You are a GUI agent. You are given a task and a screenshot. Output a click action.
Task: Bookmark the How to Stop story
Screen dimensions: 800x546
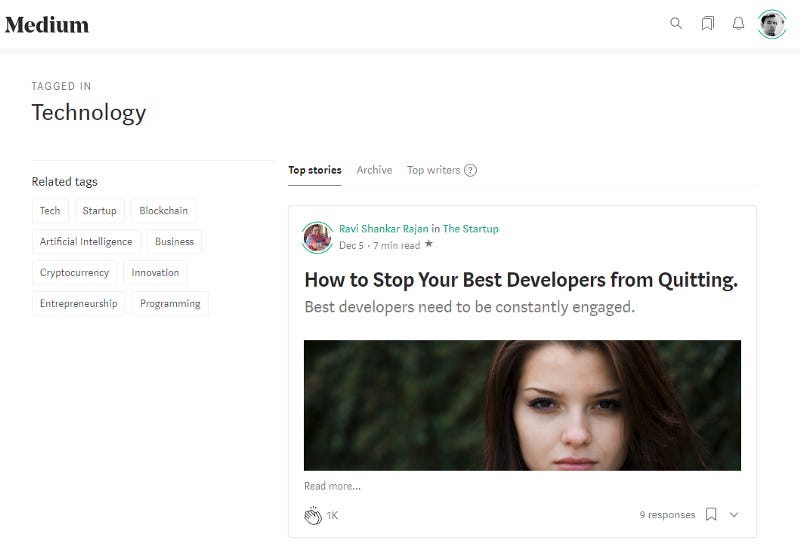point(711,514)
